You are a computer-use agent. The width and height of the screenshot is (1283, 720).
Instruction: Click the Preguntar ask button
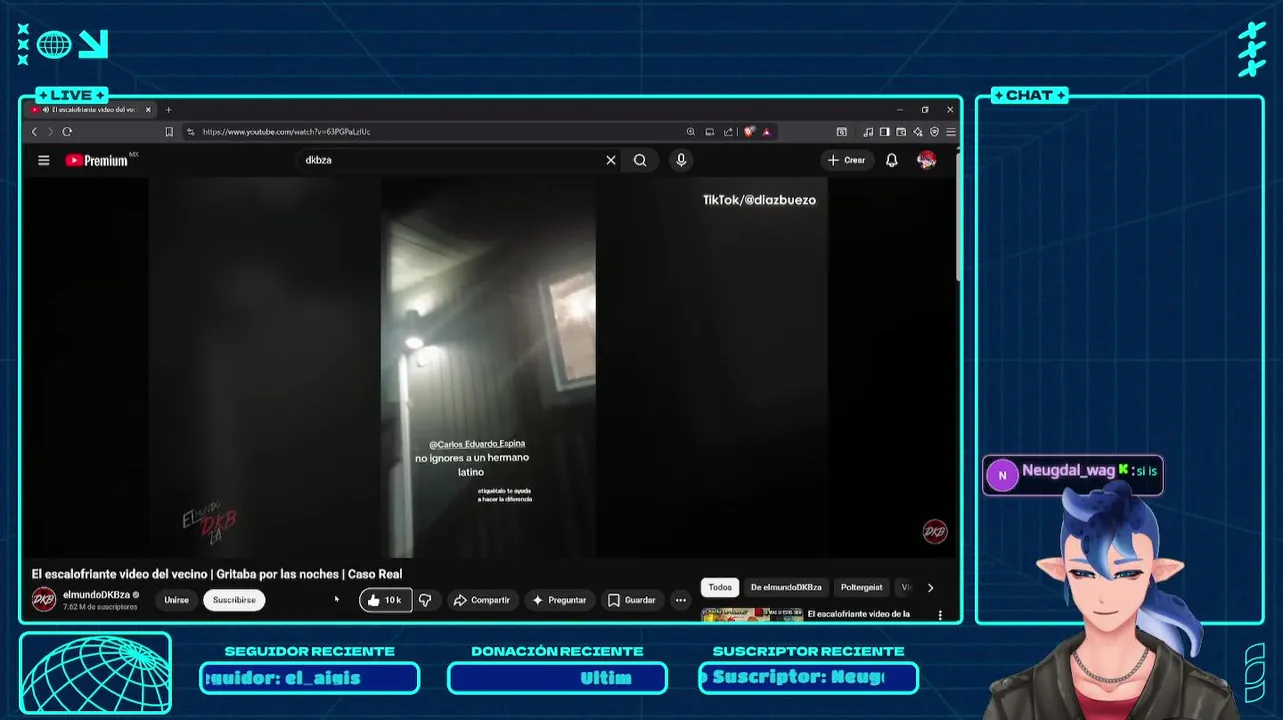point(559,600)
